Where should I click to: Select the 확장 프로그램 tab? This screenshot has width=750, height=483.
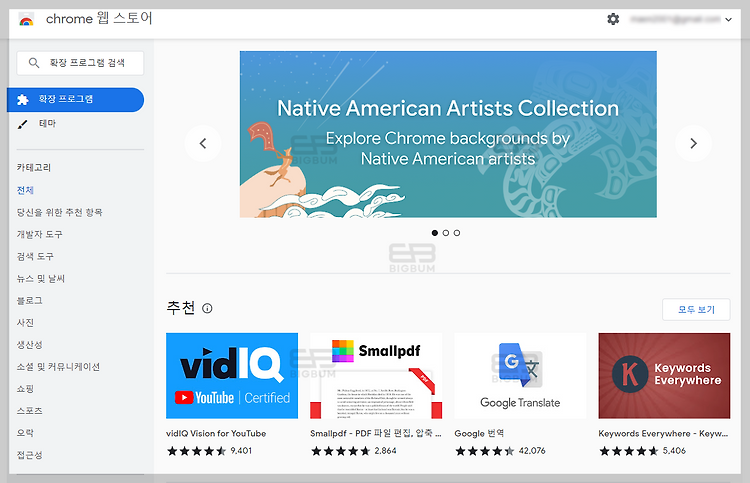tap(76, 99)
